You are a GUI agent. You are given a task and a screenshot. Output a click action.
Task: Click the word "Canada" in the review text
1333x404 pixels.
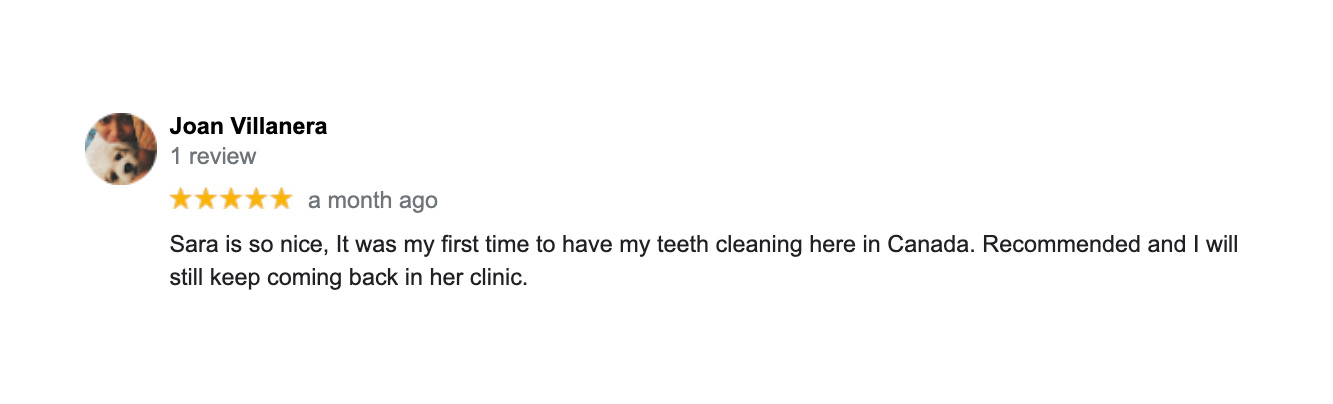[929, 245]
